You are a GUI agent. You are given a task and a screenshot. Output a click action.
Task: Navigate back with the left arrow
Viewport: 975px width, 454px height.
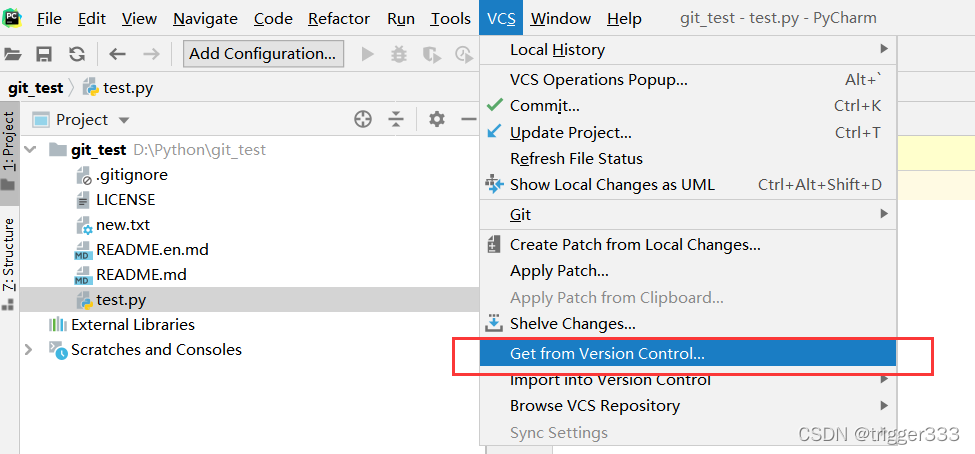point(118,54)
